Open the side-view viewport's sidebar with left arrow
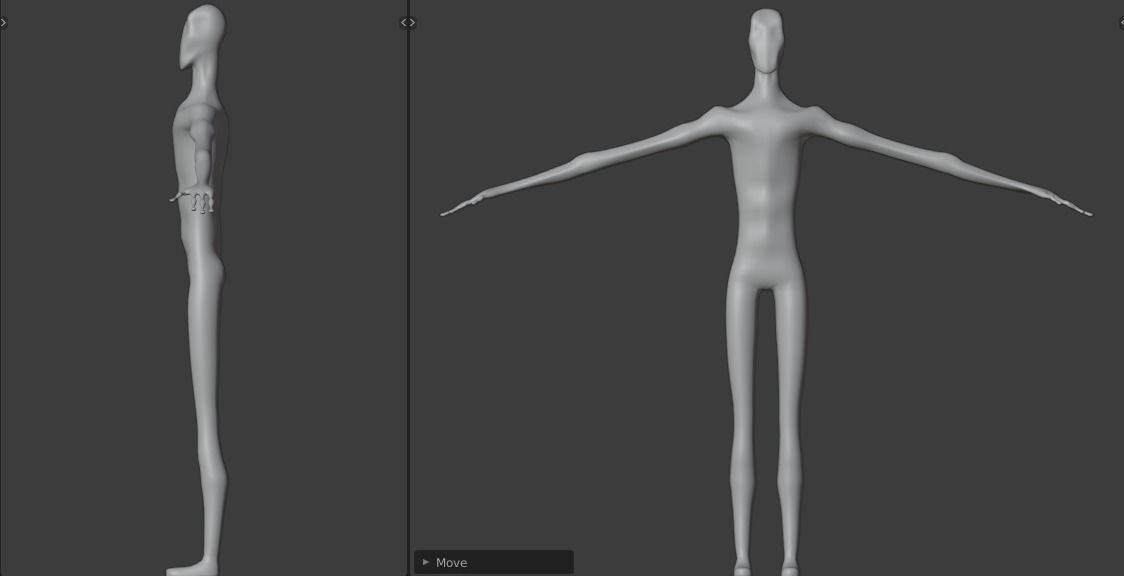This screenshot has width=1124, height=576. point(404,23)
